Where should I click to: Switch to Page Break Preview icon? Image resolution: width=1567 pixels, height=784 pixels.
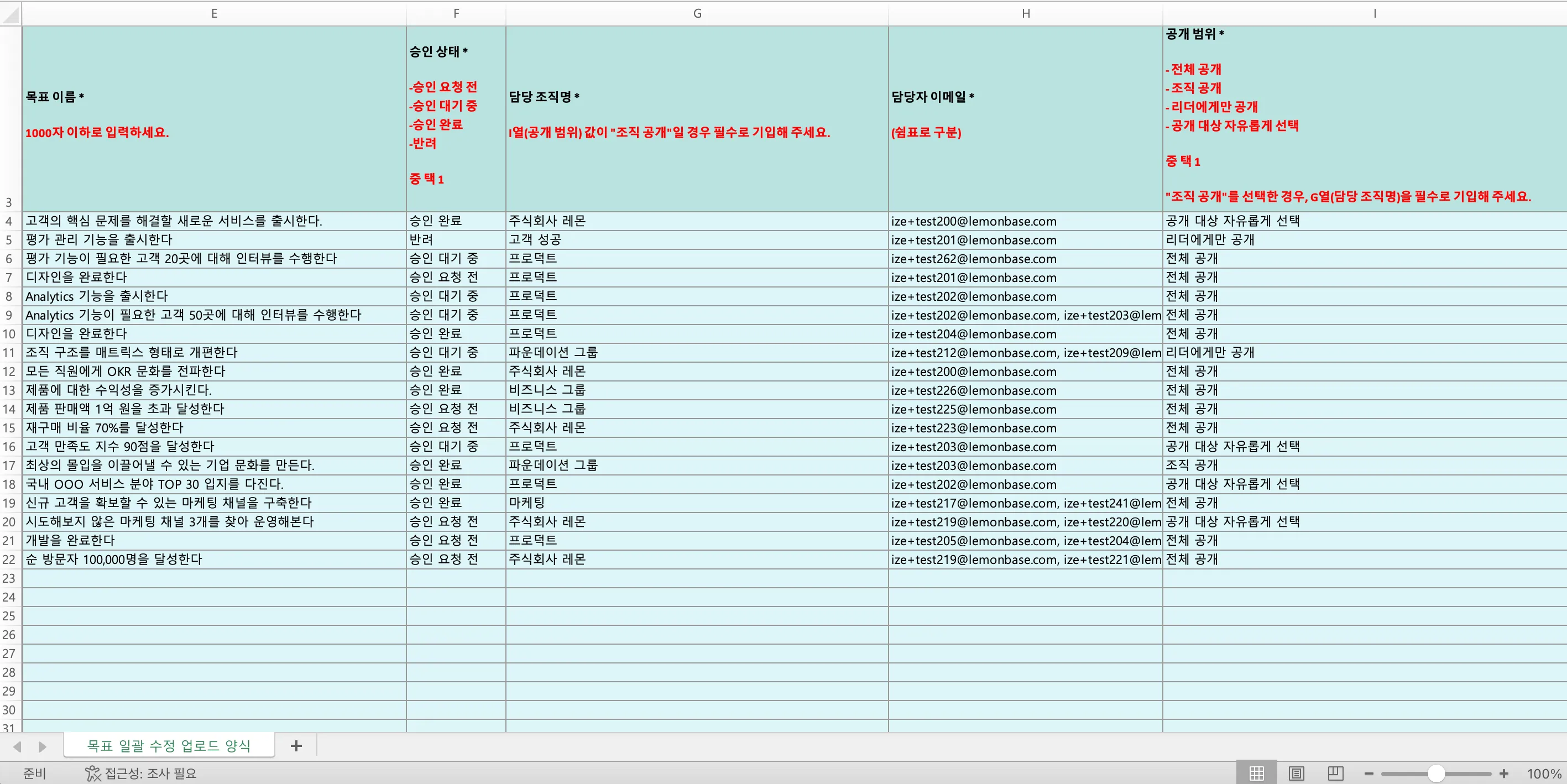(1335, 773)
